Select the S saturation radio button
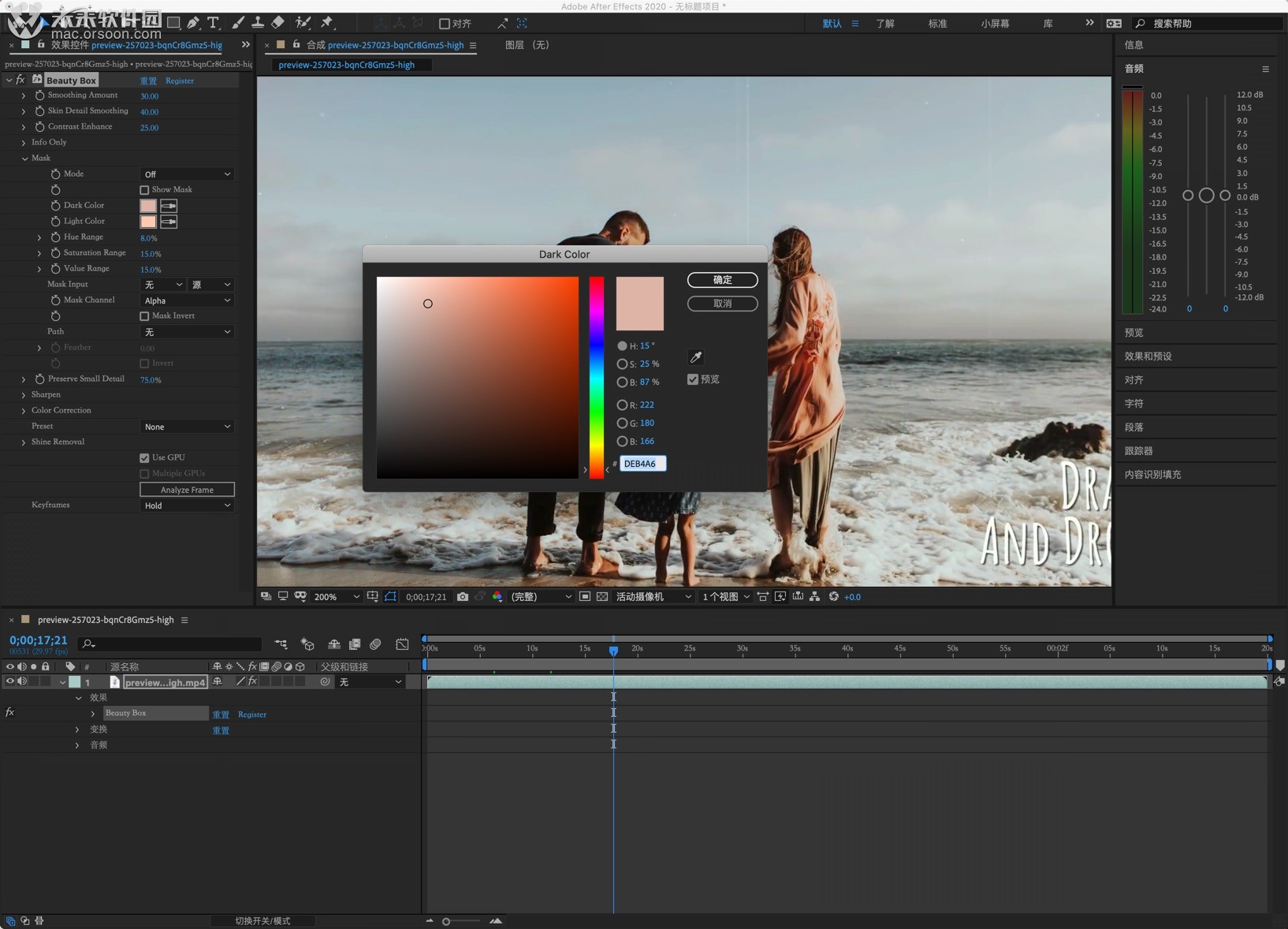Screen dimensions: 1288x929 click(622, 364)
